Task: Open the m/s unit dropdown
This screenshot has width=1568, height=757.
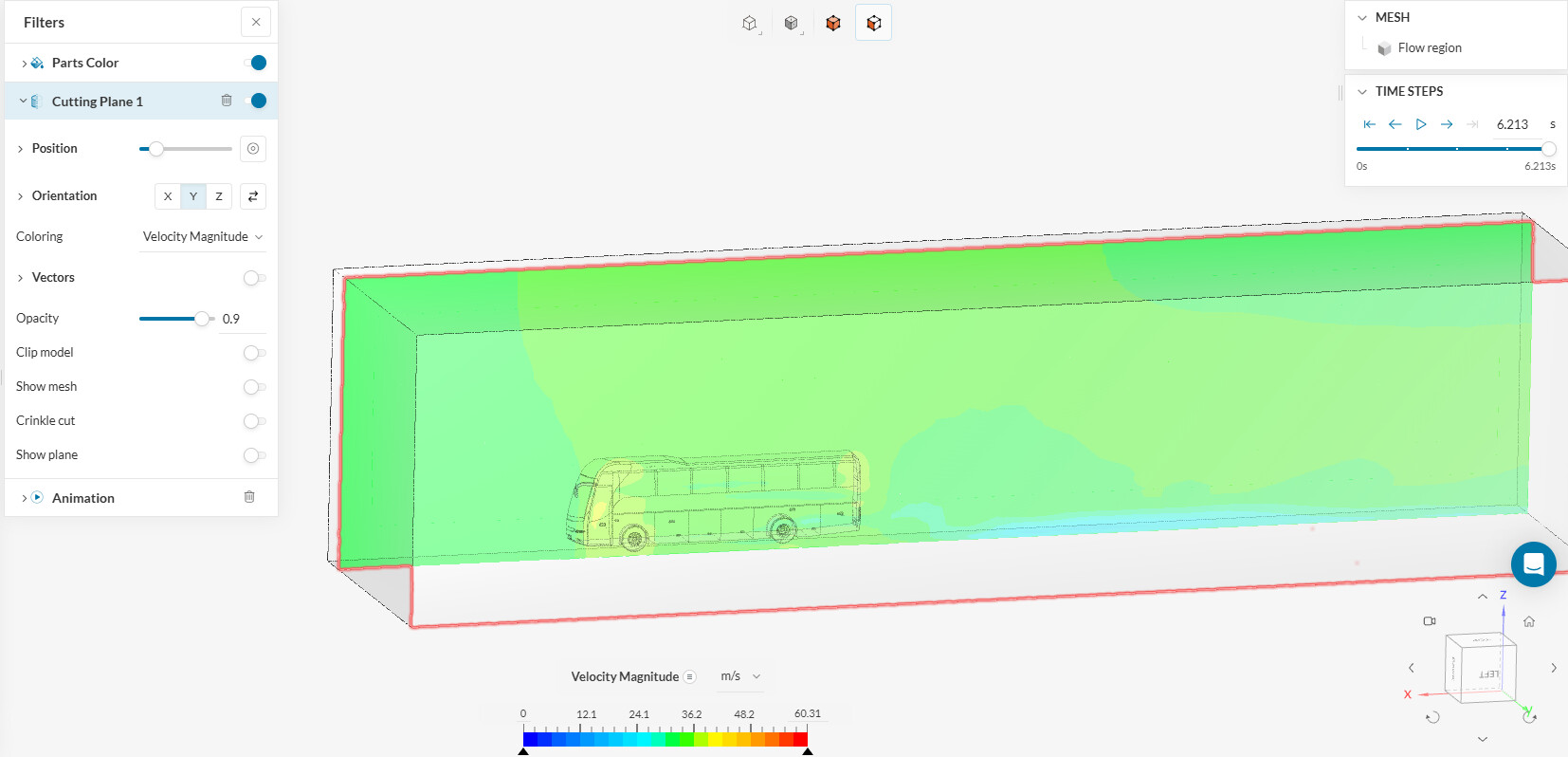Action: click(740, 676)
